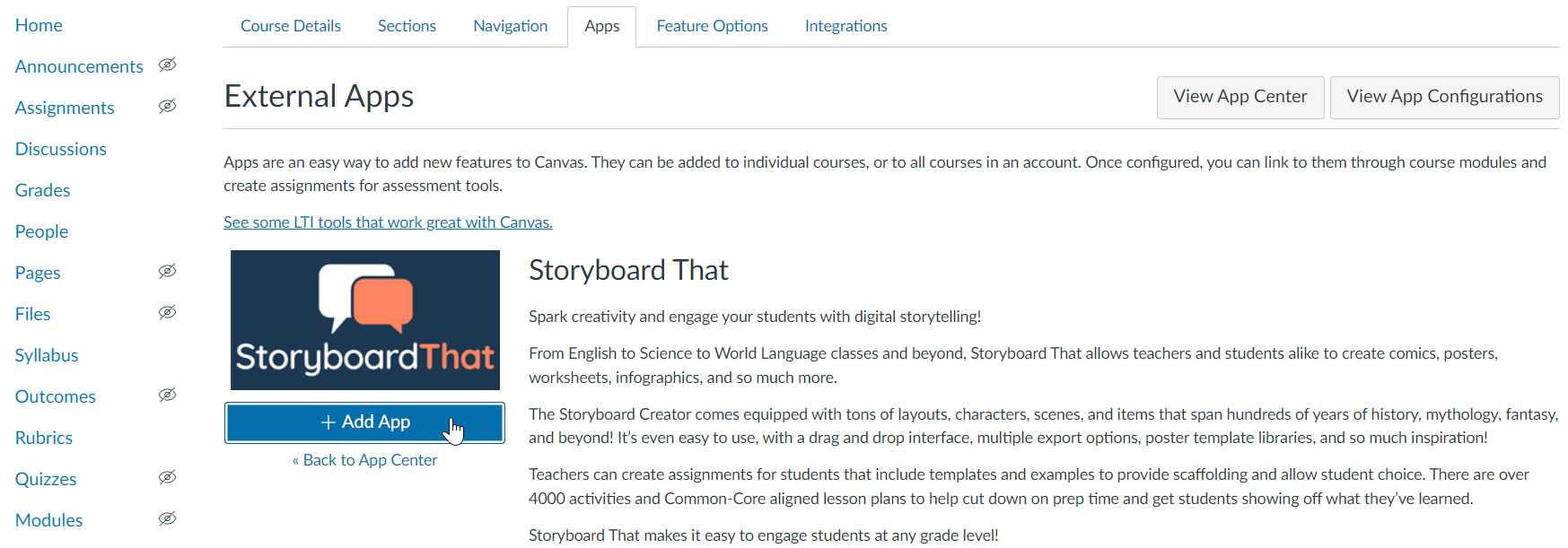Go to Files in the sidebar

point(32,314)
